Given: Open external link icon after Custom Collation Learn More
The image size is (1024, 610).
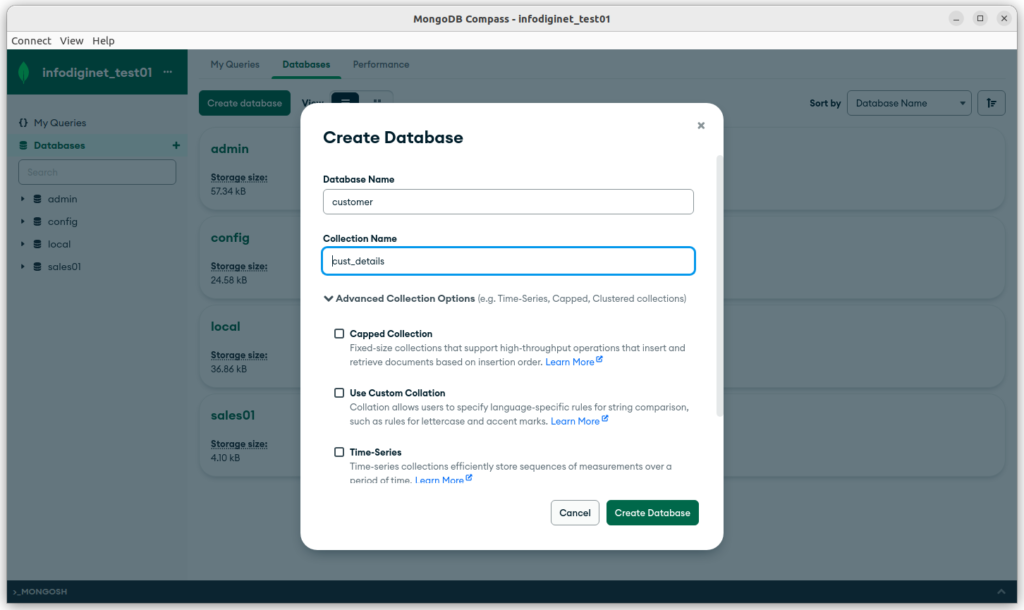Looking at the screenshot, I should [605, 419].
